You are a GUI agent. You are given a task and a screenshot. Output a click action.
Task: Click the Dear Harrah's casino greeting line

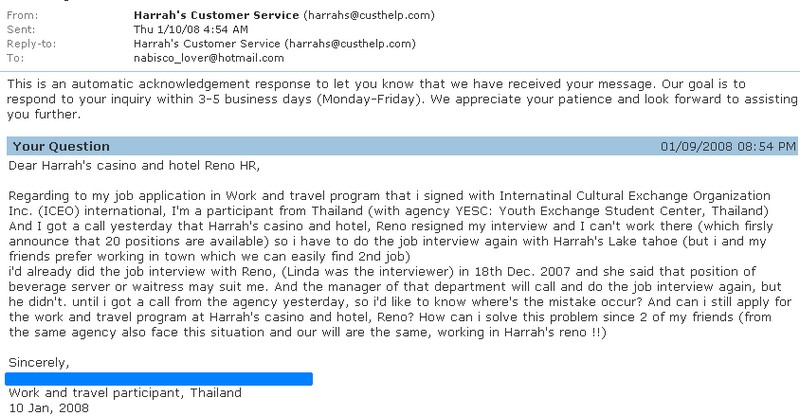click(134, 166)
